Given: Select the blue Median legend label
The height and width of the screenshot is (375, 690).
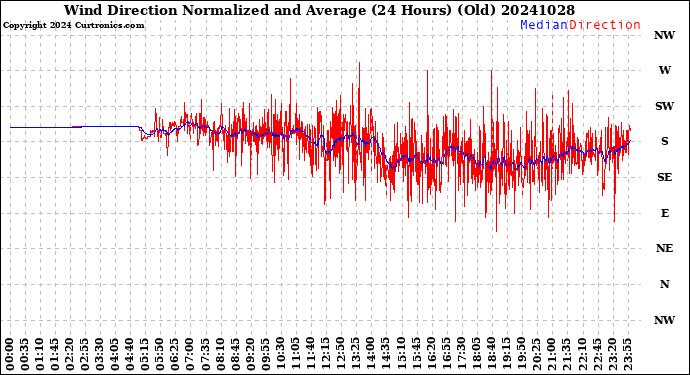Looking at the screenshot, I should [544, 25].
